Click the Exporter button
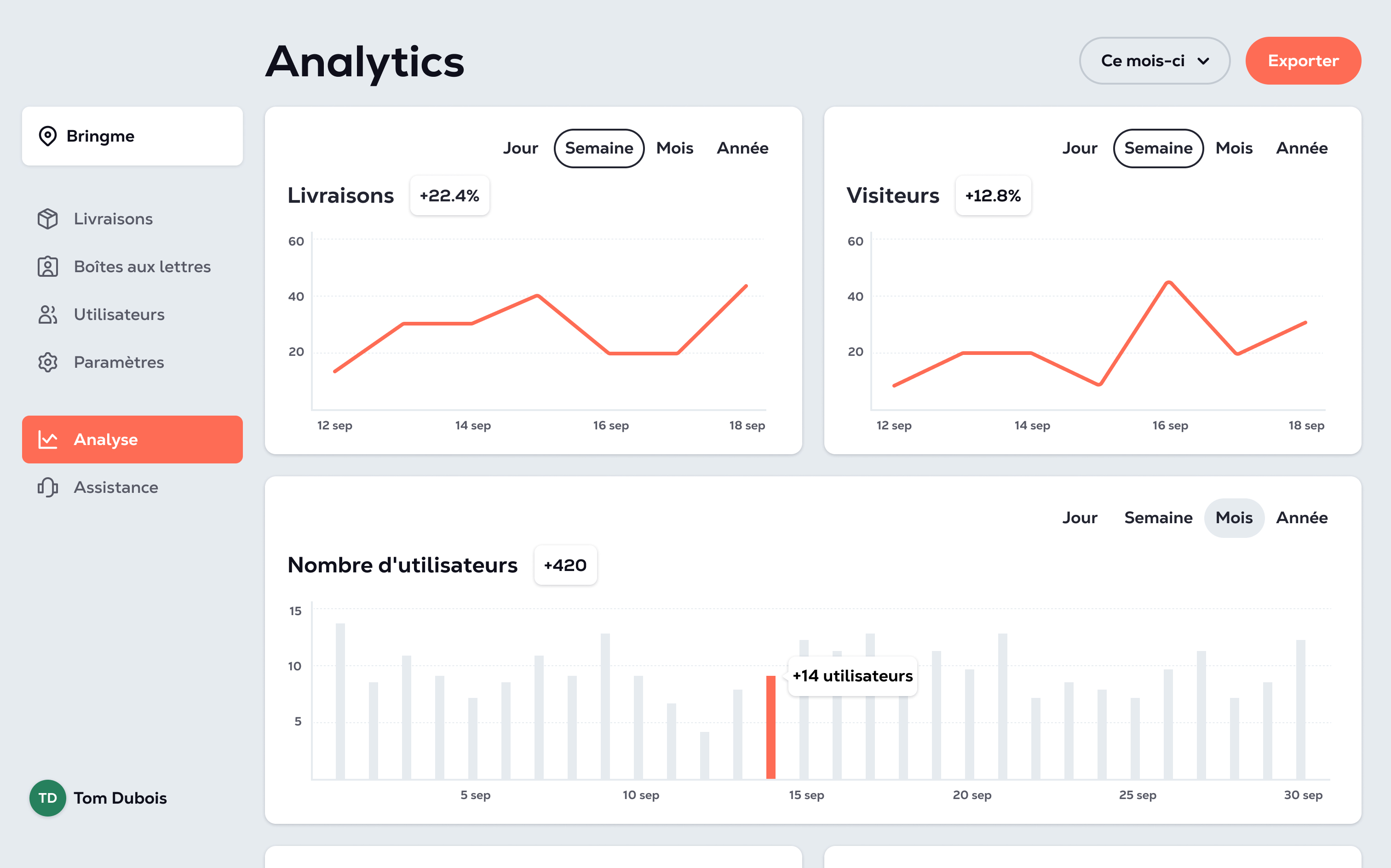 pos(1303,61)
